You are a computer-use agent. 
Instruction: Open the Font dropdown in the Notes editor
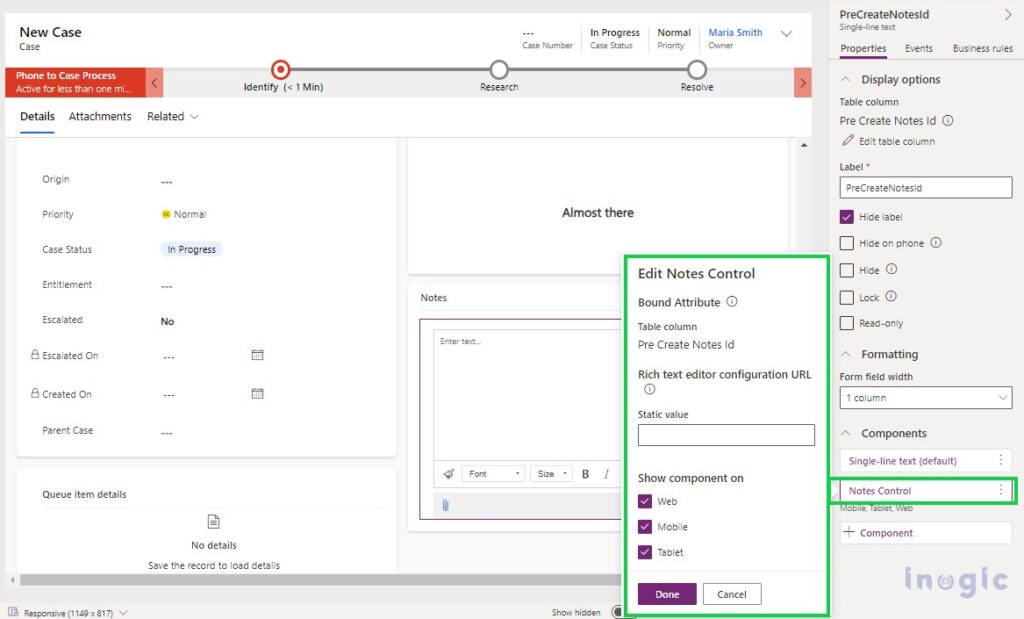[494, 473]
